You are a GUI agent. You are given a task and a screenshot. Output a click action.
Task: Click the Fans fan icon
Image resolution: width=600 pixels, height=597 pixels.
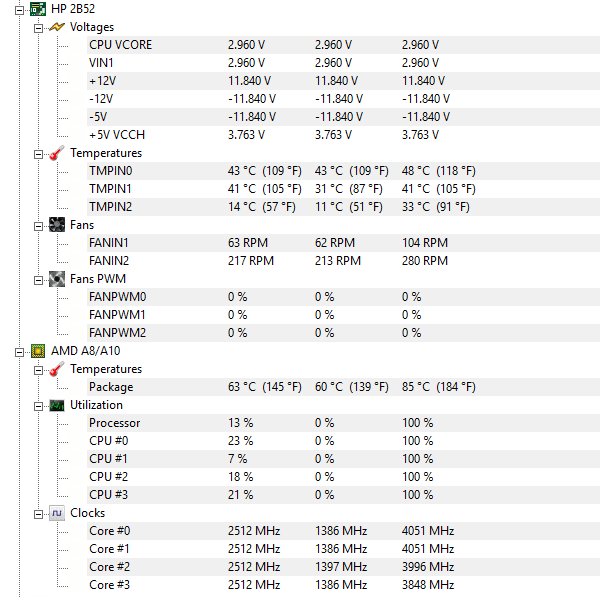pyautogui.click(x=57, y=225)
